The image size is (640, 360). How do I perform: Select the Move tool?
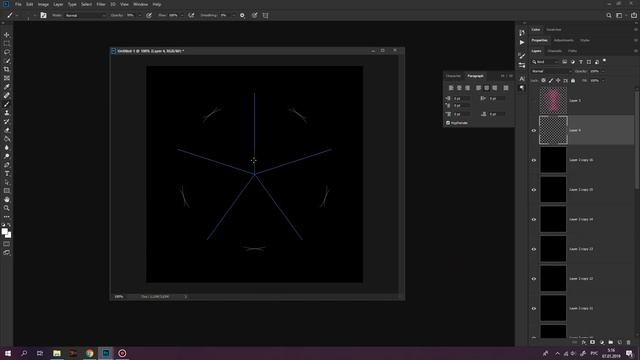click(7, 35)
